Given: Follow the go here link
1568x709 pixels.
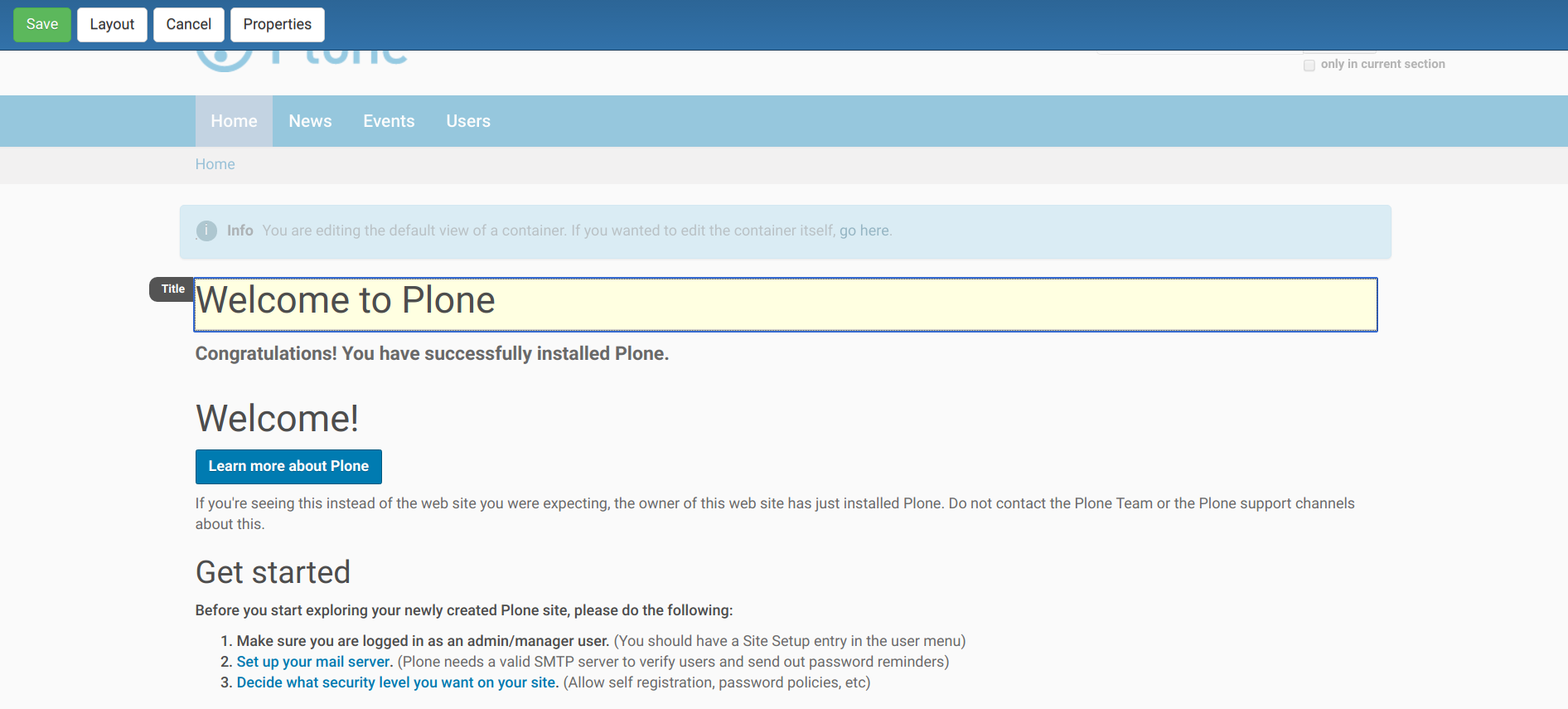Looking at the screenshot, I should click(x=864, y=231).
